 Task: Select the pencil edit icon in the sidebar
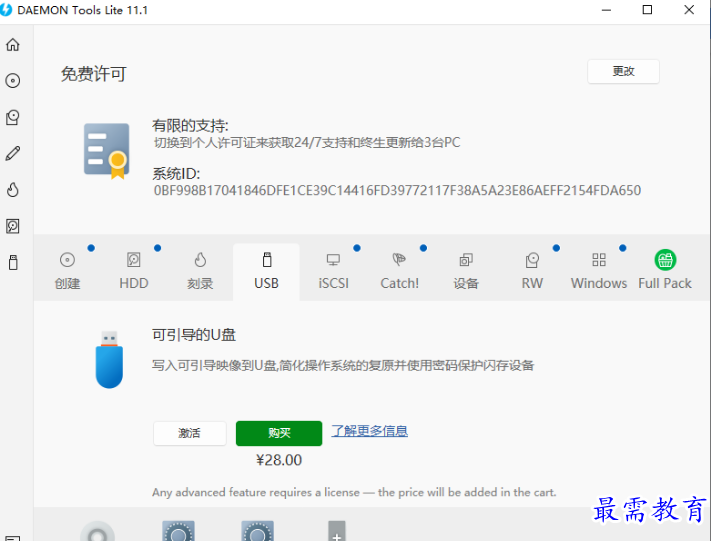[x=13, y=153]
